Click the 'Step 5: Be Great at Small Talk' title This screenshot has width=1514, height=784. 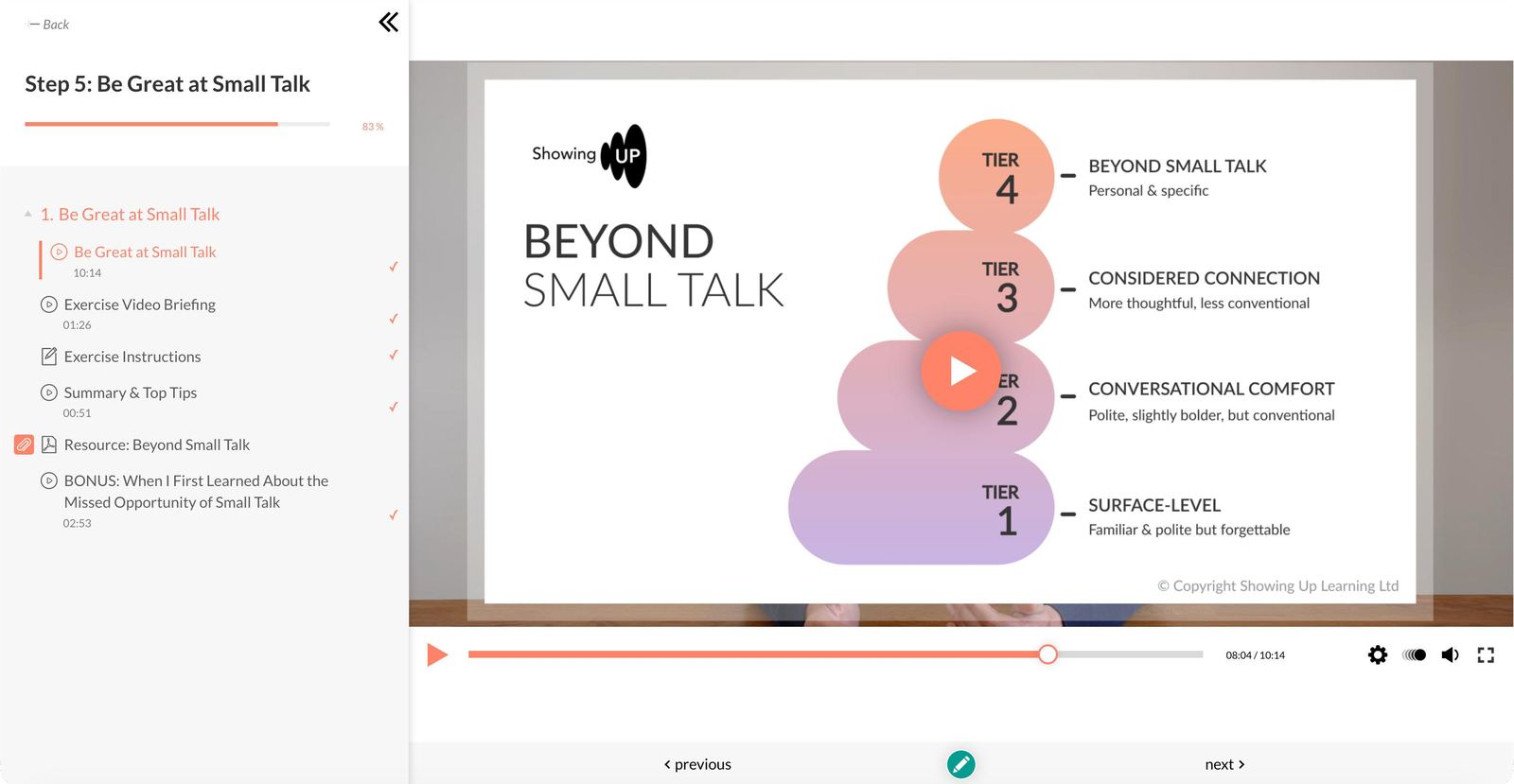click(x=167, y=84)
